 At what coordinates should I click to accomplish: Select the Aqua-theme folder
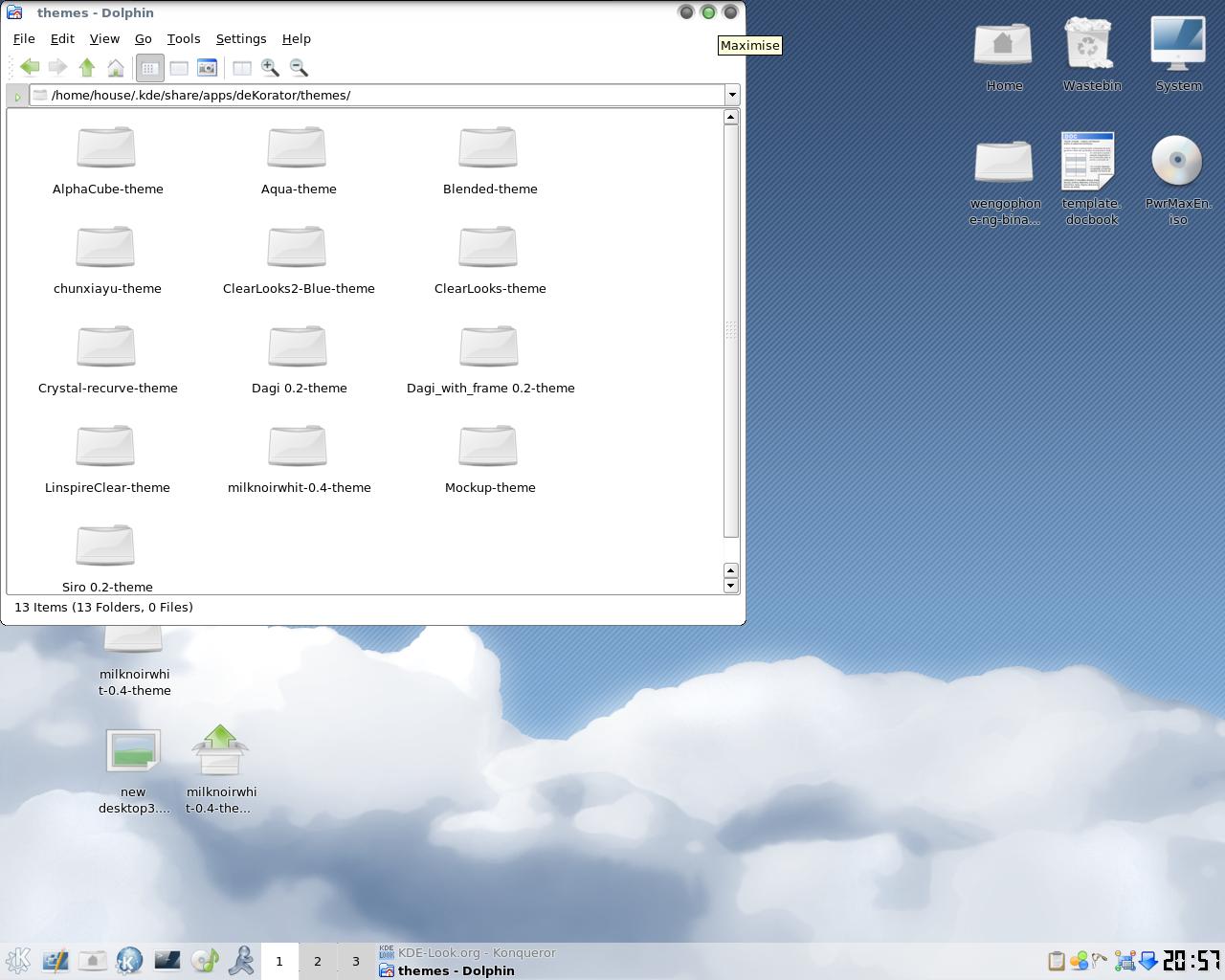[299, 160]
